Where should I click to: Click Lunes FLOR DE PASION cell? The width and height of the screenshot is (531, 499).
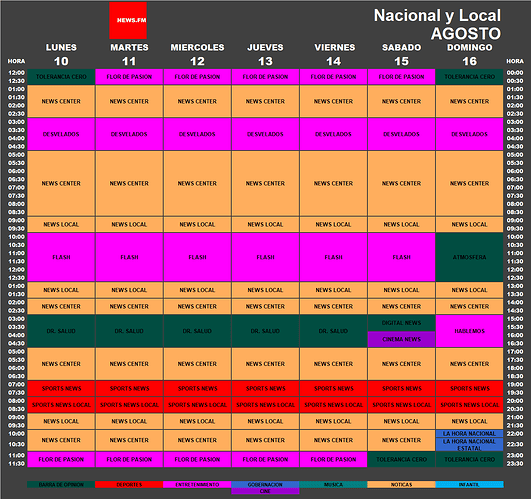click(61, 459)
